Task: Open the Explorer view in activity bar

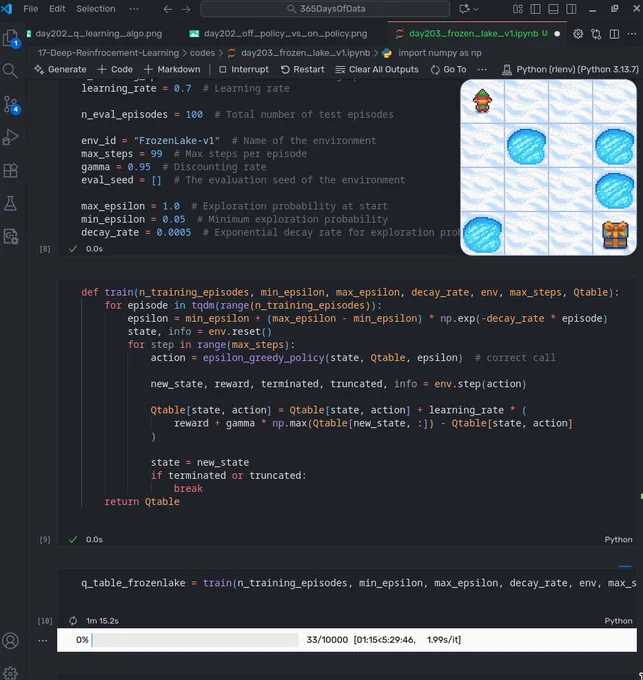Action: (x=10, y=38)
